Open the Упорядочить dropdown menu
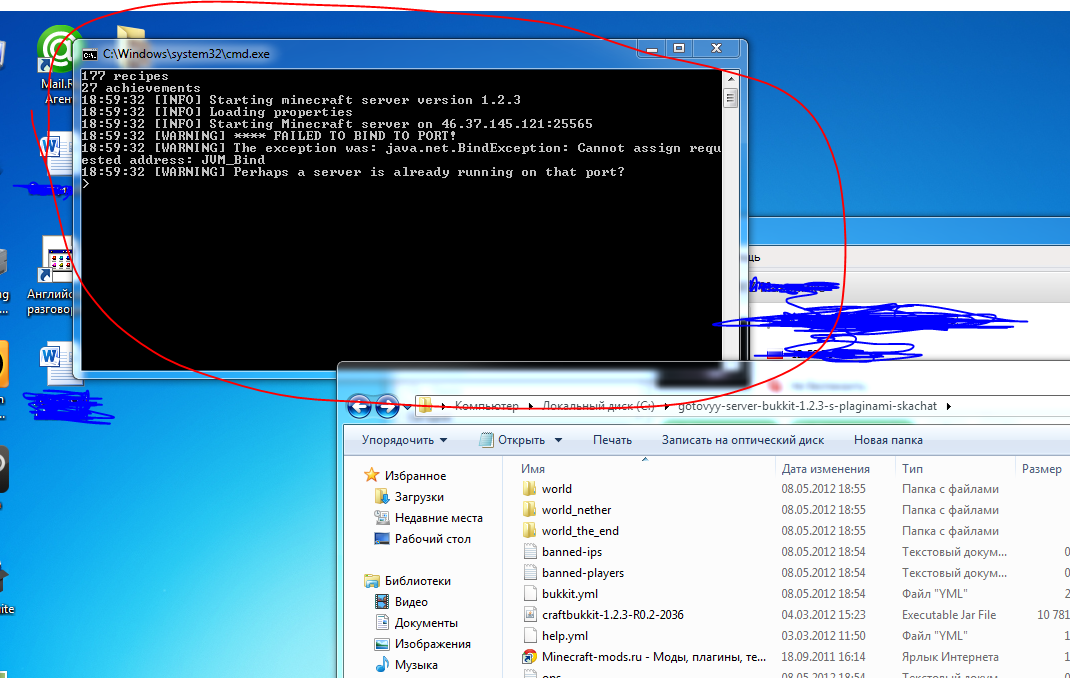The image size is (1070, 678). (405, 440)
